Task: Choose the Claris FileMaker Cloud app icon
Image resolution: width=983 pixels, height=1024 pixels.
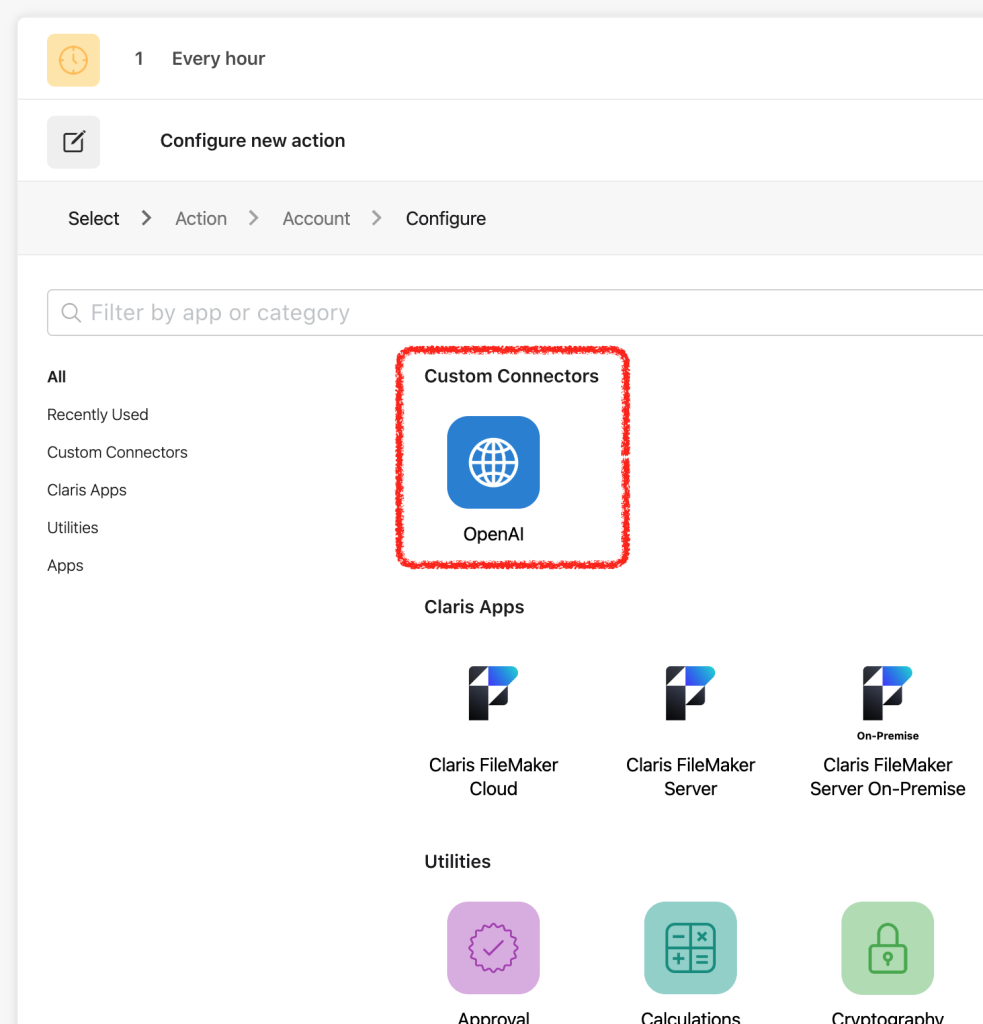Action: (x=493, y=693)
